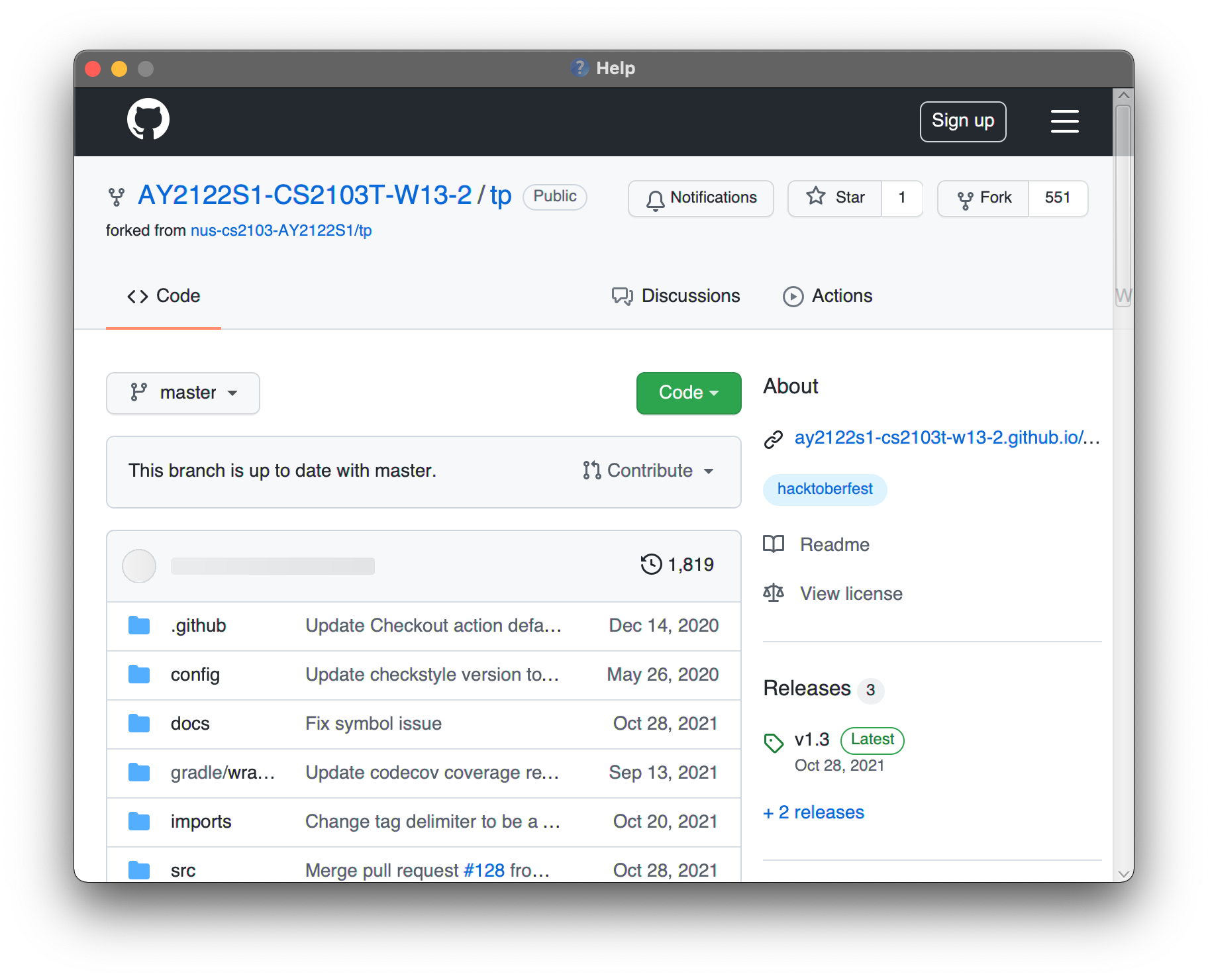Viewport: 1208px width, 980px height.
Task: Click the gradle/wrapper folder icon
Action: pyautogui.click(x=139, y=772)
